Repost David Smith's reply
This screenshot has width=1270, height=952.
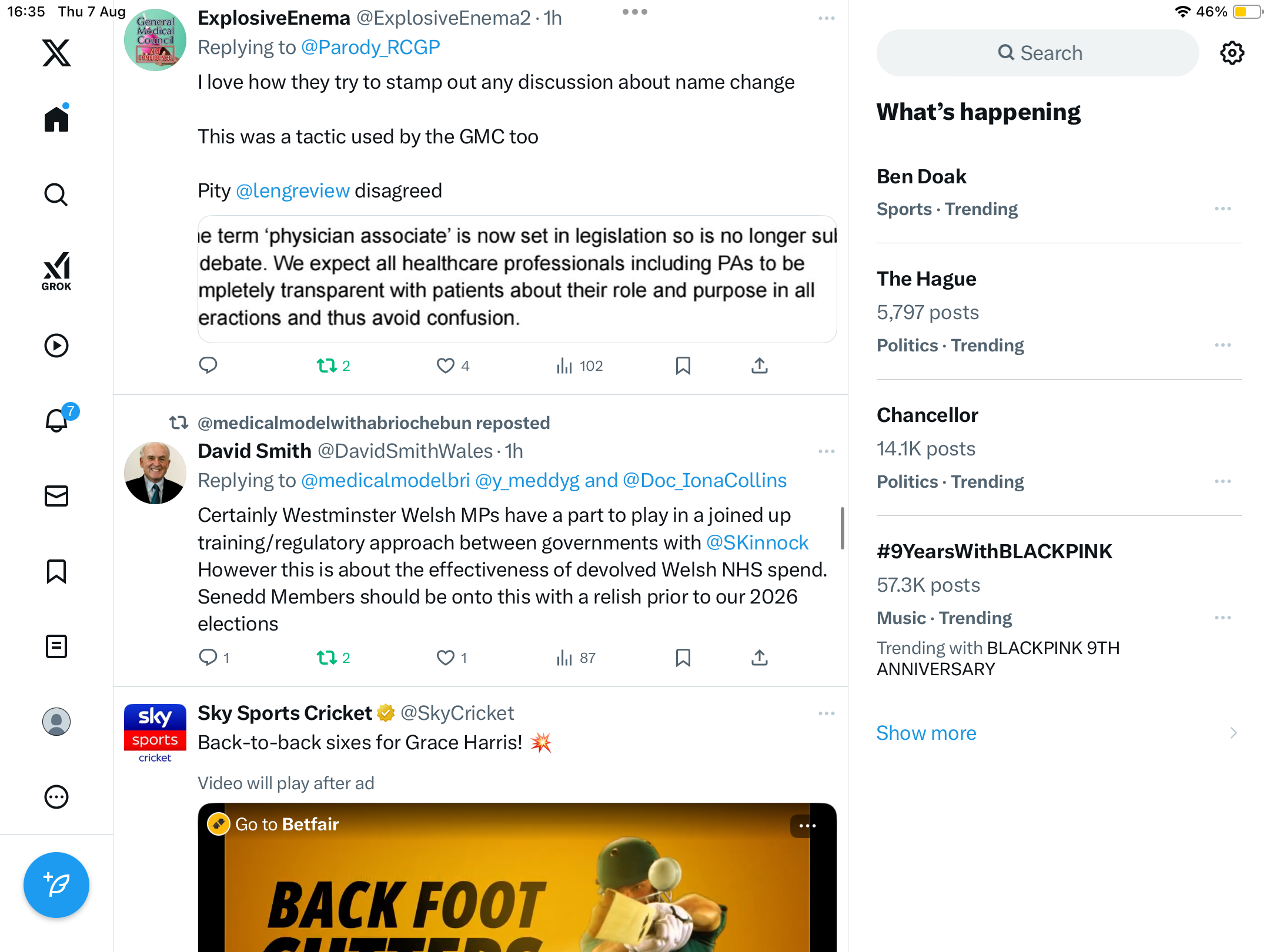pos(327,658)
